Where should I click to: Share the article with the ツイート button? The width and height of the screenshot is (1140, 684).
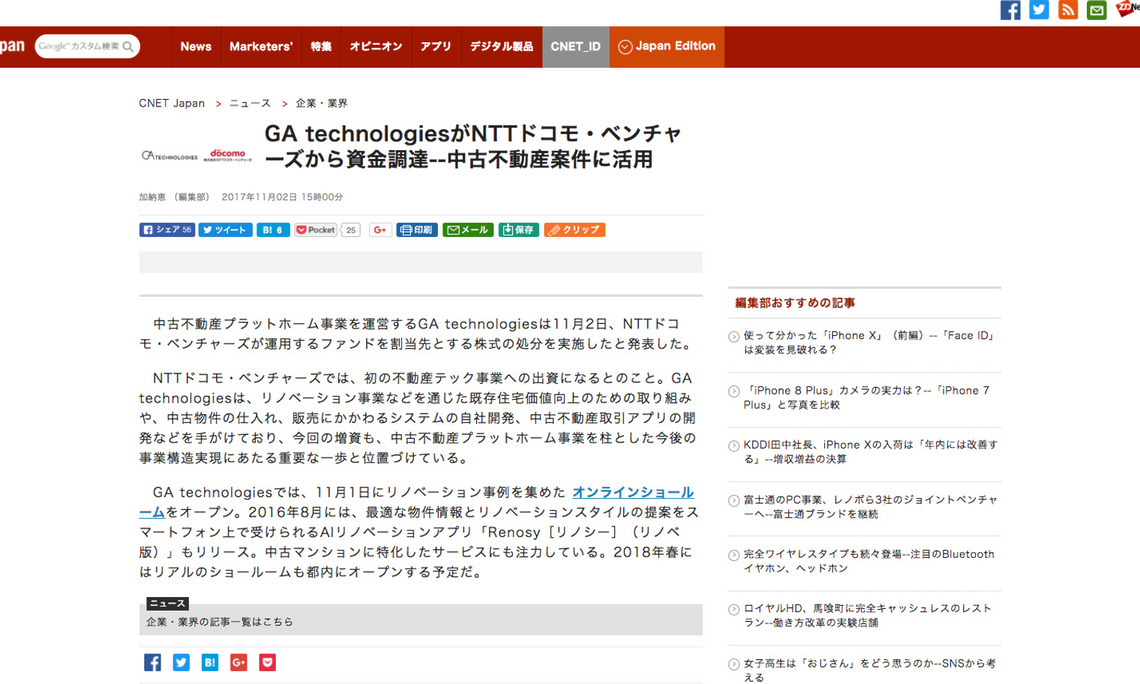tap(225, 229)
